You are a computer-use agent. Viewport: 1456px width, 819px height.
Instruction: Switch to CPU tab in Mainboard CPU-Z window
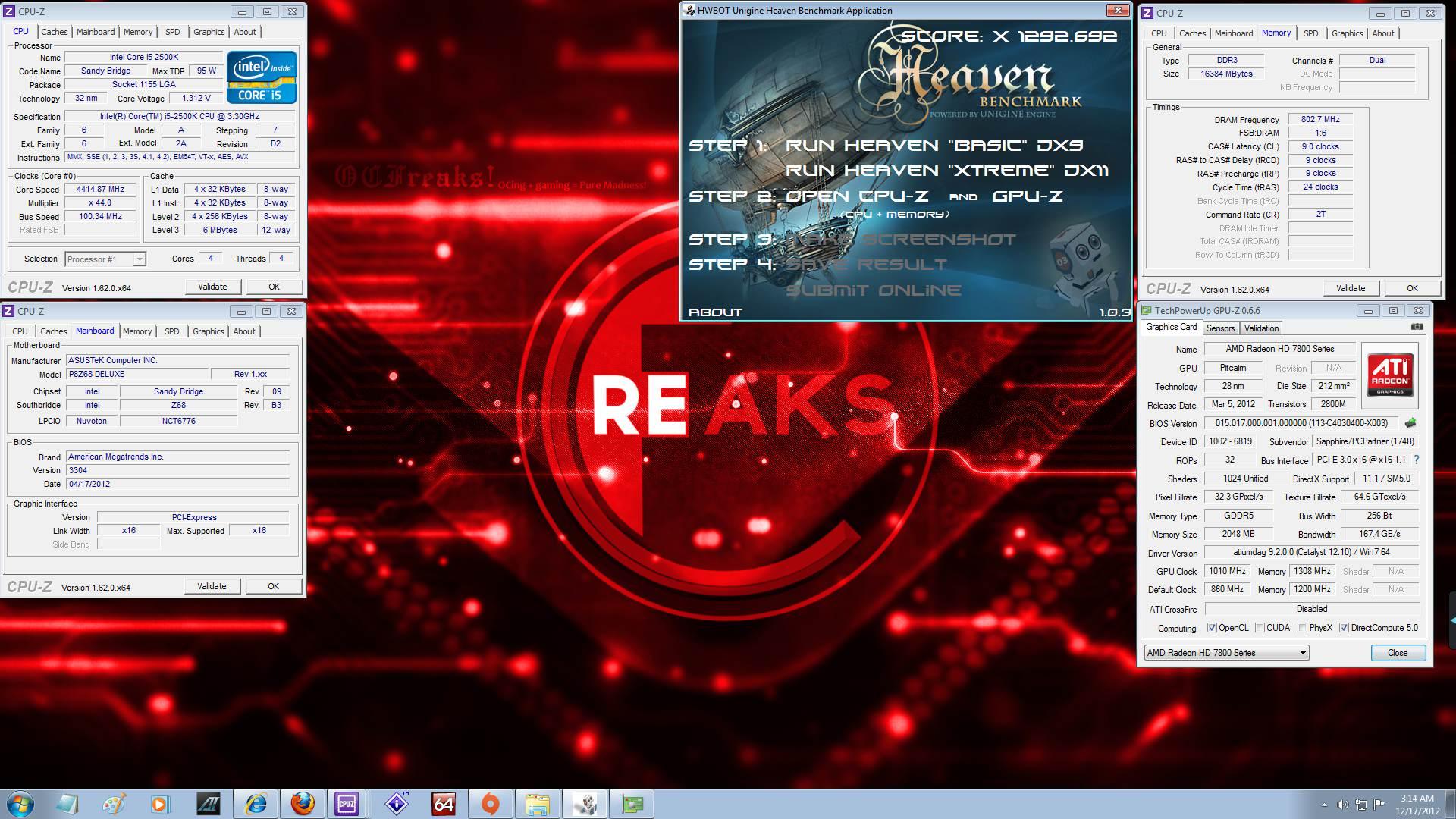coord(20,331)
